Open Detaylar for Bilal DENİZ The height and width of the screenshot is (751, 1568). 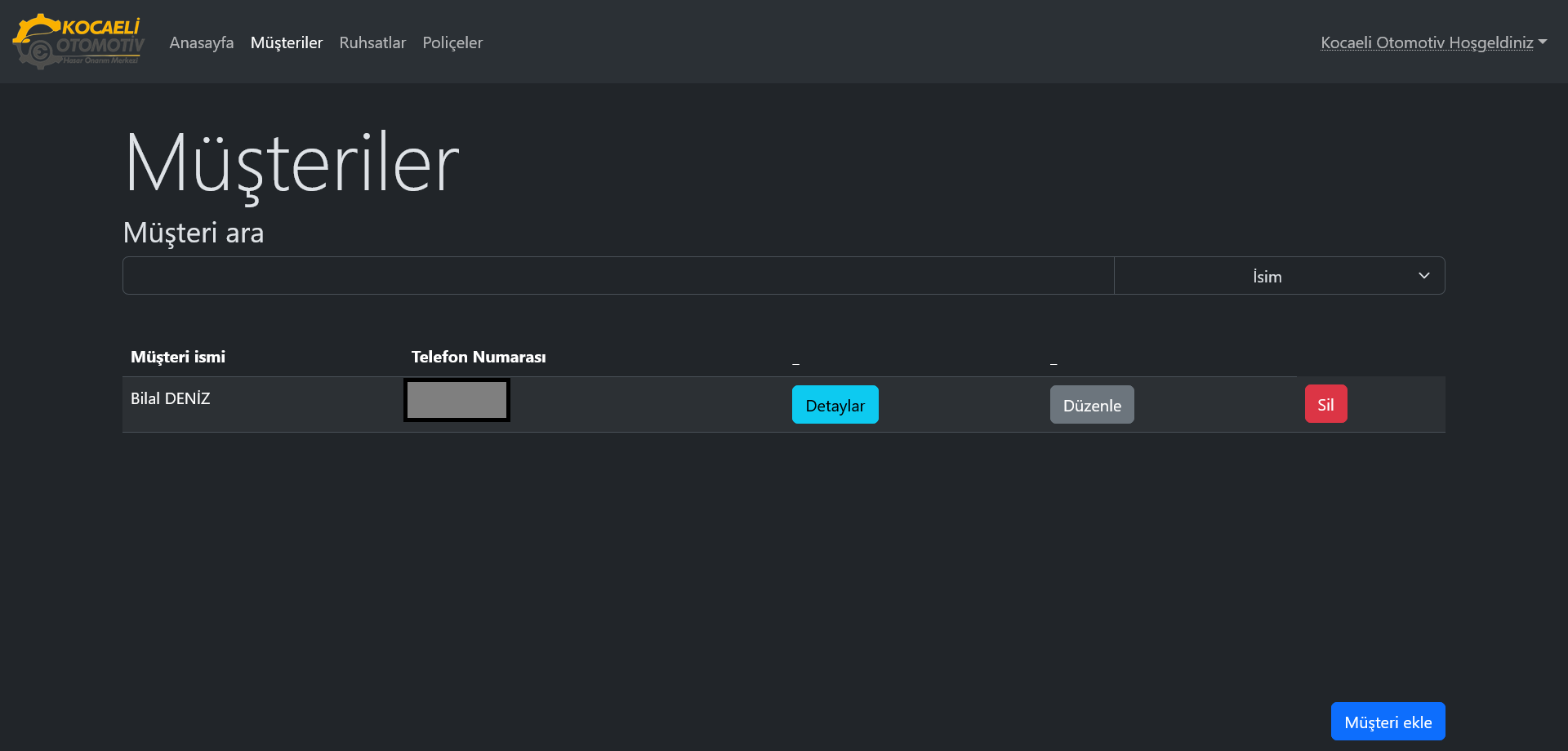tap(835, 405)
